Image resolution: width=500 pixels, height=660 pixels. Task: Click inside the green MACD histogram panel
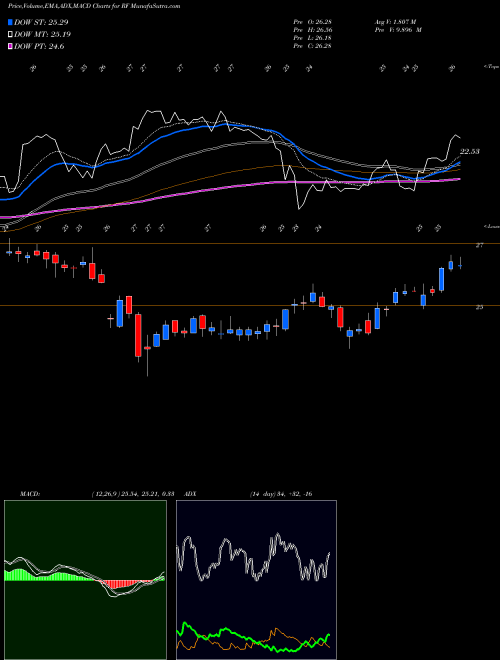pyautogui.click(x=85, y=580)
